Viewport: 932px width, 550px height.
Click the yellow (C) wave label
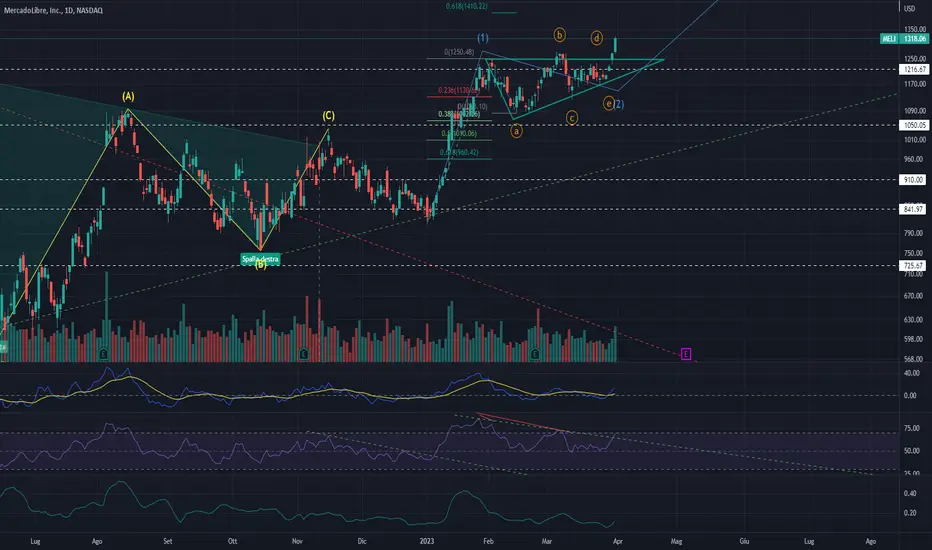tap(328, 115)
